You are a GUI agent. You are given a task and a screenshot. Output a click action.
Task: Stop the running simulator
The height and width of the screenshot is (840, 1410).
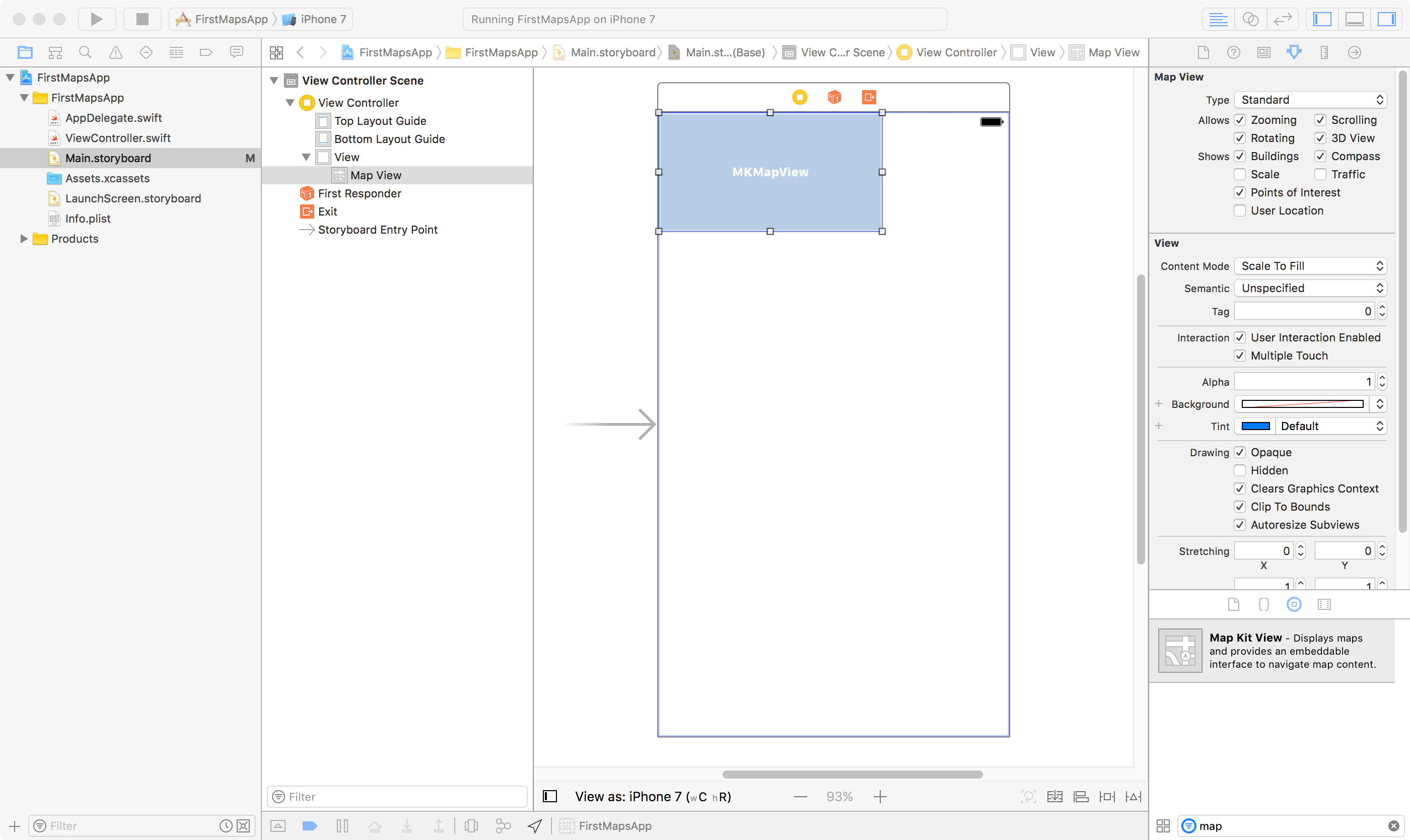pyautogui.click(x=142, y=19)
